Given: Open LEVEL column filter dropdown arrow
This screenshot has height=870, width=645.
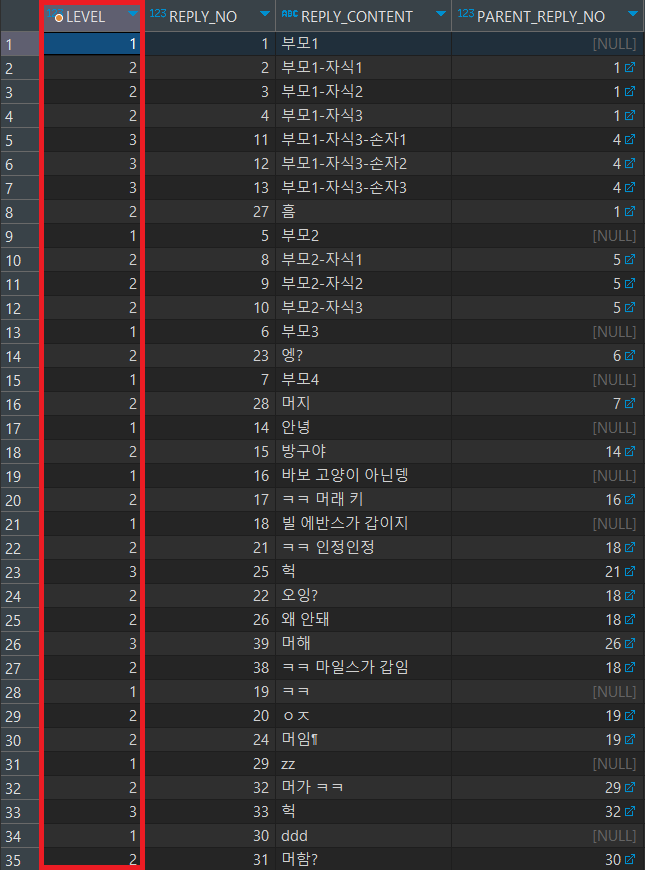Looking at the screenshot, I should pos(132,13).
